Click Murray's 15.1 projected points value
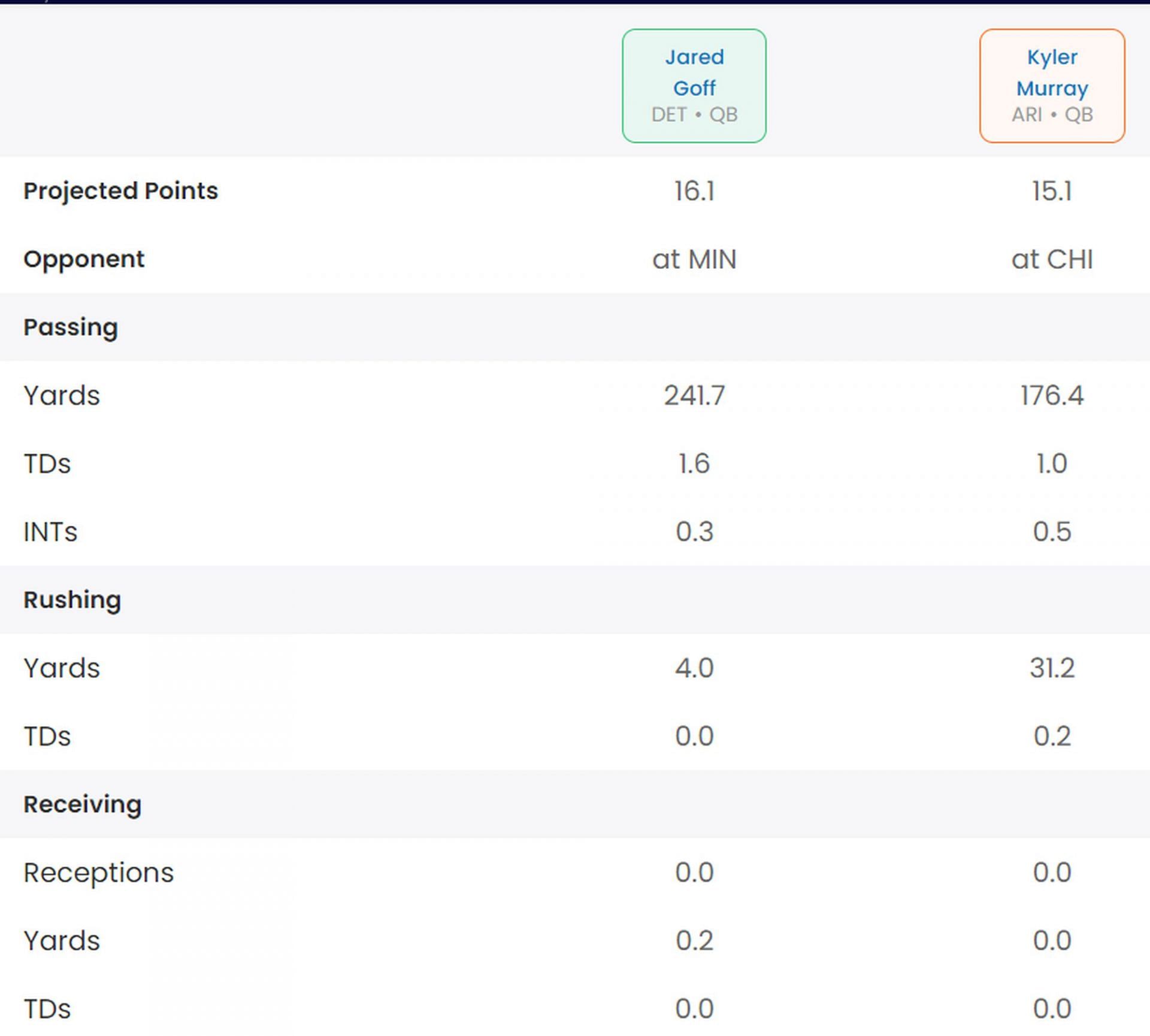 coord(1051,191)
